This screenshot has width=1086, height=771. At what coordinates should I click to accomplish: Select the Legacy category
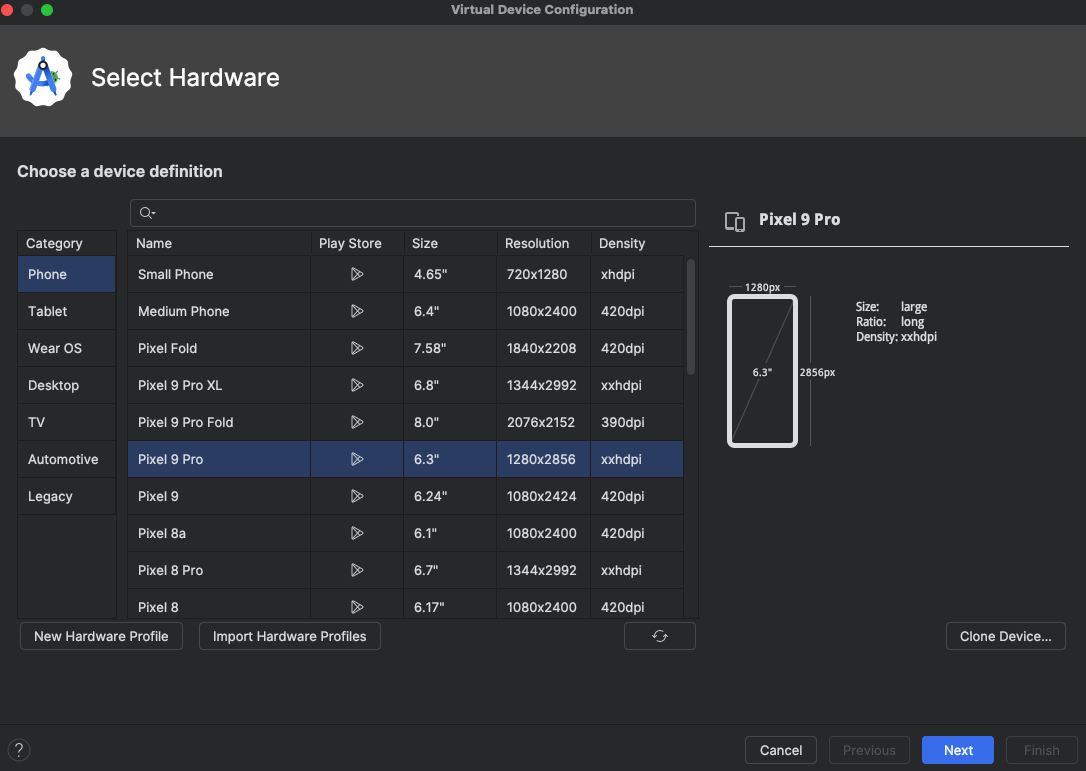click(66, 496)
